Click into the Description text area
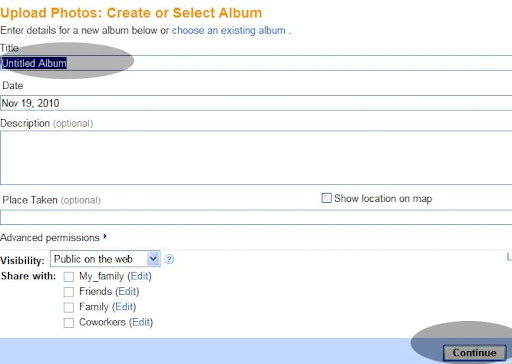The image size is (512, 364). coord(256,158)
